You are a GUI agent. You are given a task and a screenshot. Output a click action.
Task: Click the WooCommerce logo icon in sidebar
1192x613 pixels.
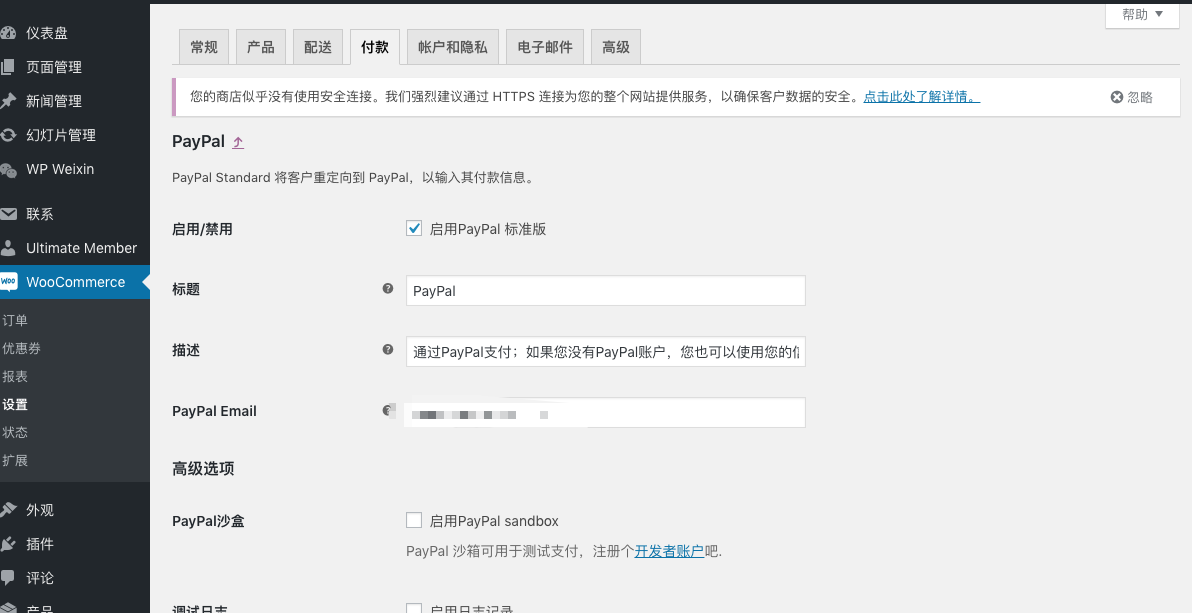pos(9,282)
